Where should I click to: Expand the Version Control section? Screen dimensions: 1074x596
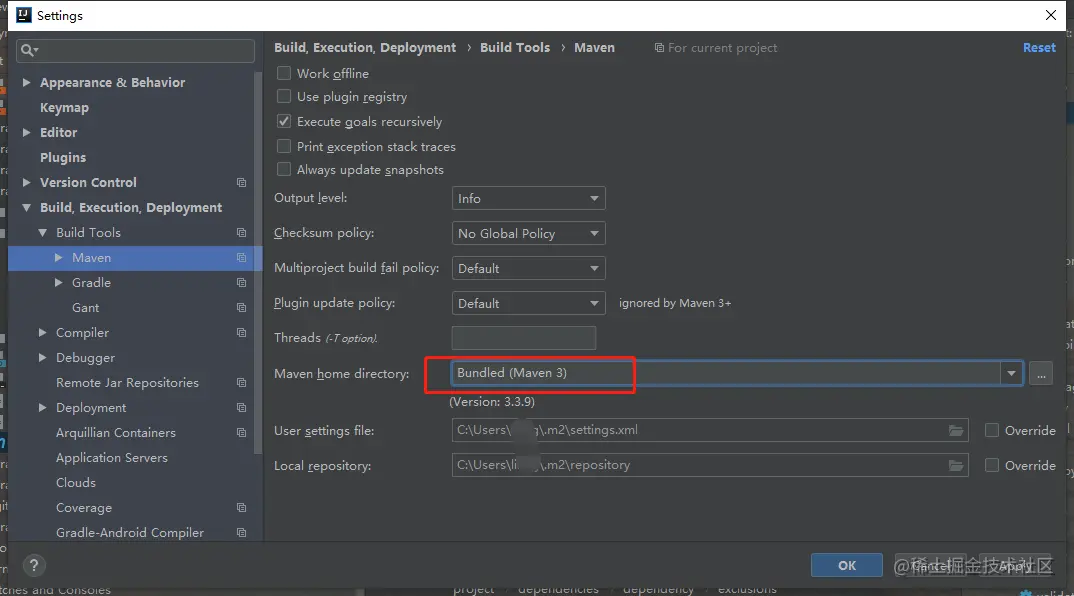tap(26, 182)
